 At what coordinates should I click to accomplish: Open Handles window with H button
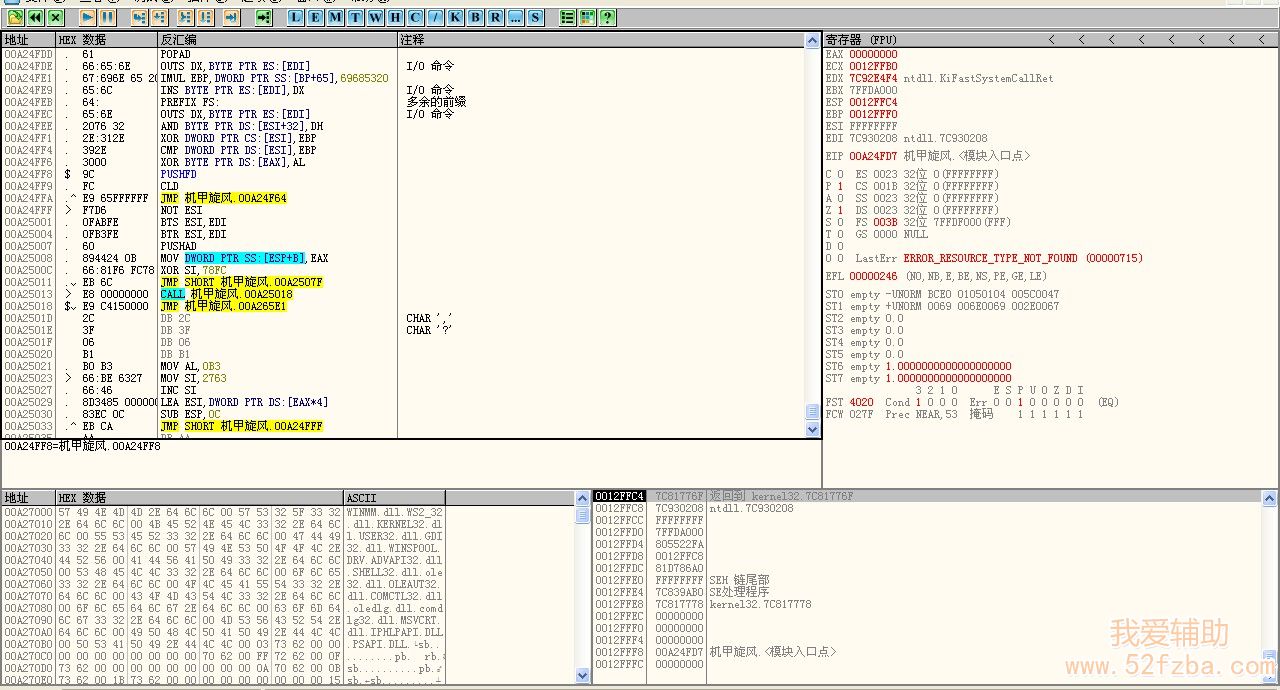(396, 17)
